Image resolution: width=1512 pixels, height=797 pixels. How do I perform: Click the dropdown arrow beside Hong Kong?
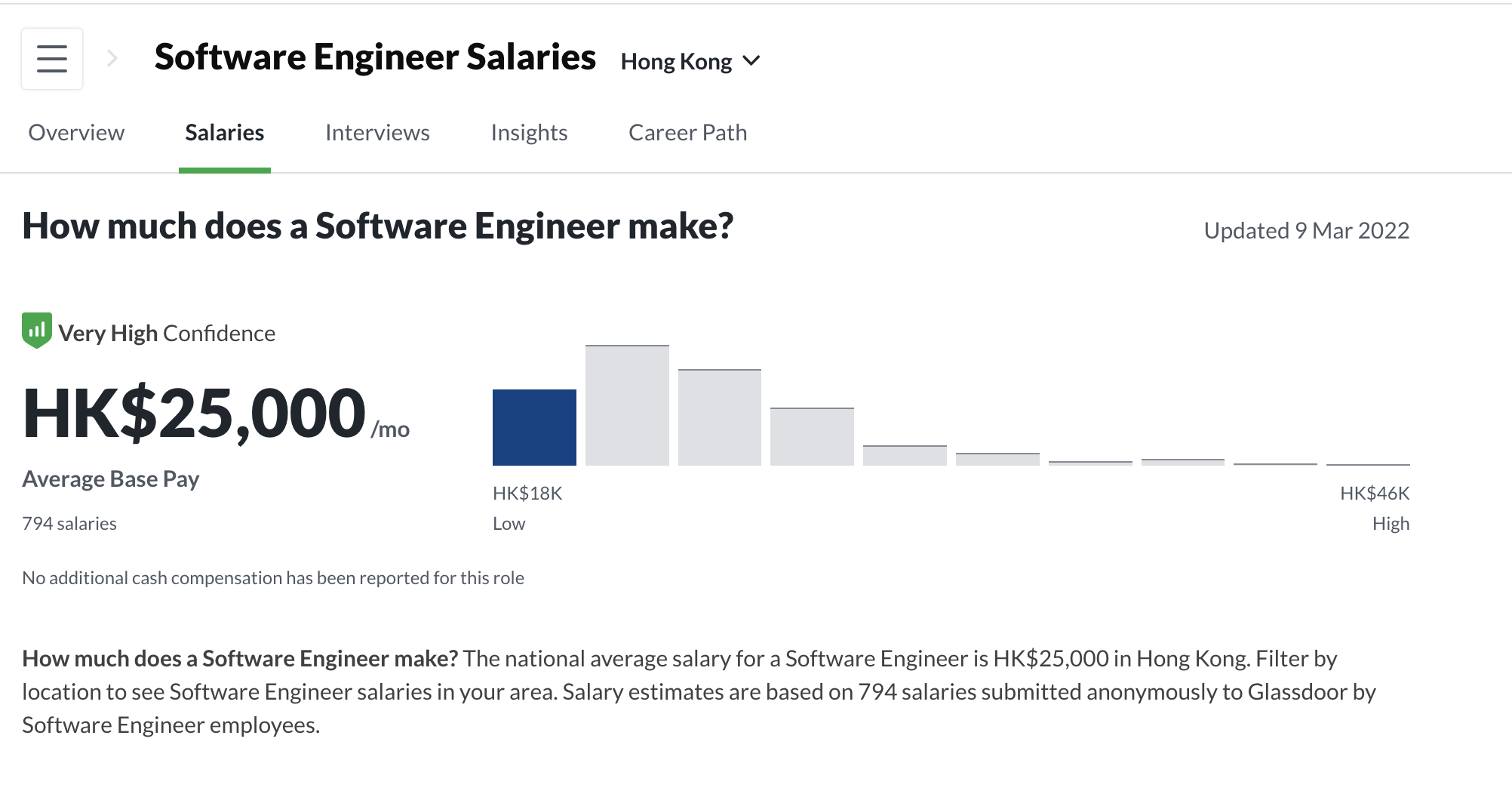coord(751,61)
